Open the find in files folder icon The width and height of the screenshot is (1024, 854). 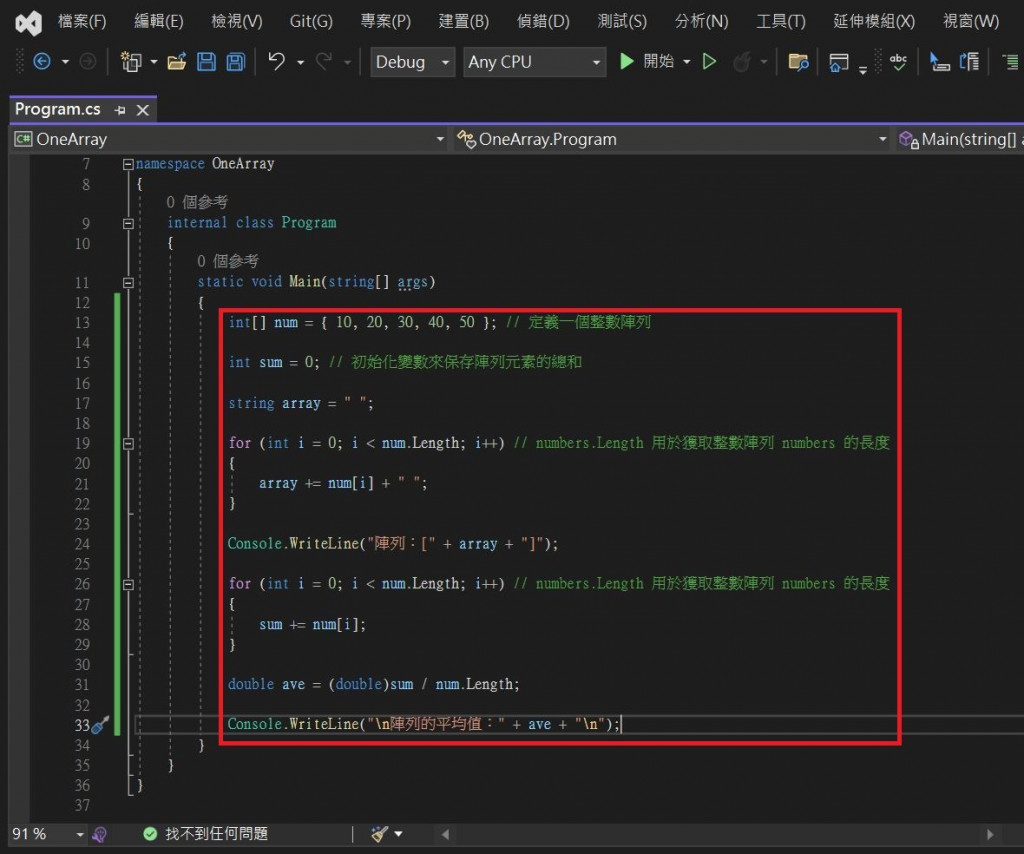(x=798, y=62)
